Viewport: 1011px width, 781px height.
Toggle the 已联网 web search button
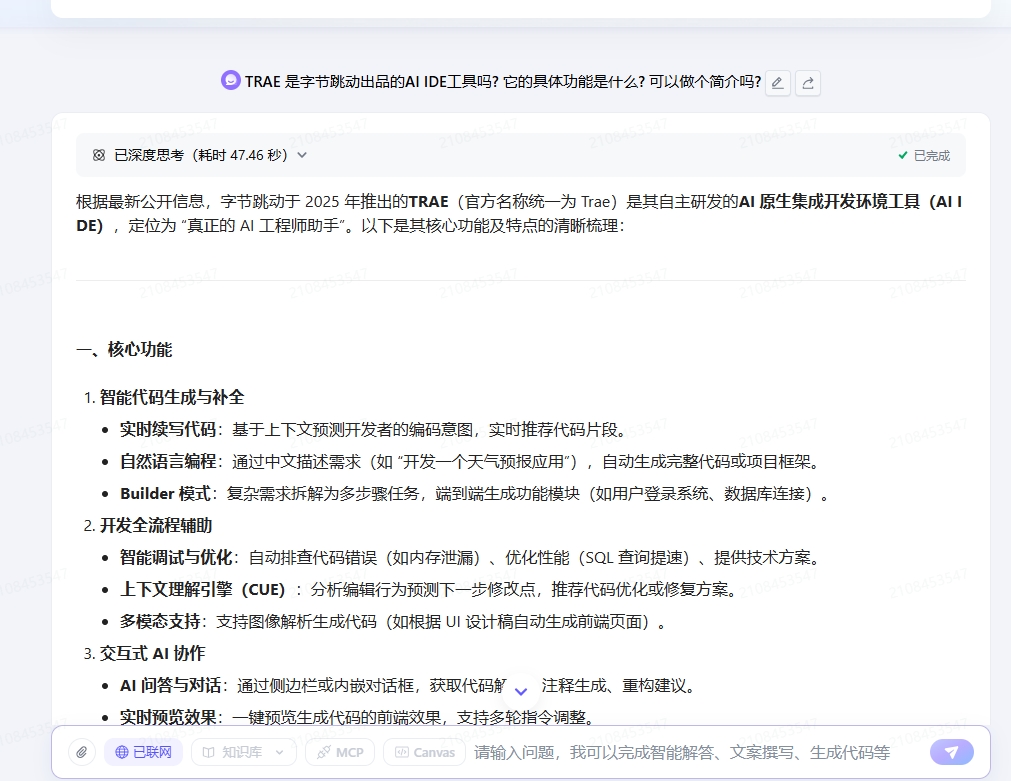[x=143, y=752]
